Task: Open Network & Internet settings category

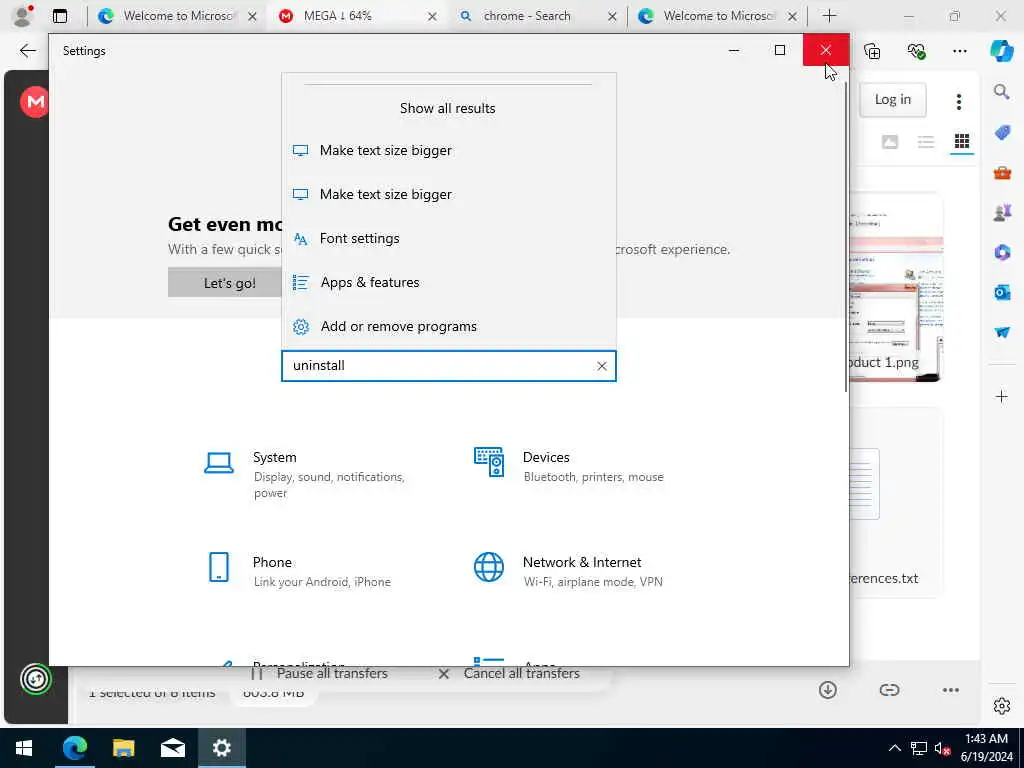Action: [567, 571]
